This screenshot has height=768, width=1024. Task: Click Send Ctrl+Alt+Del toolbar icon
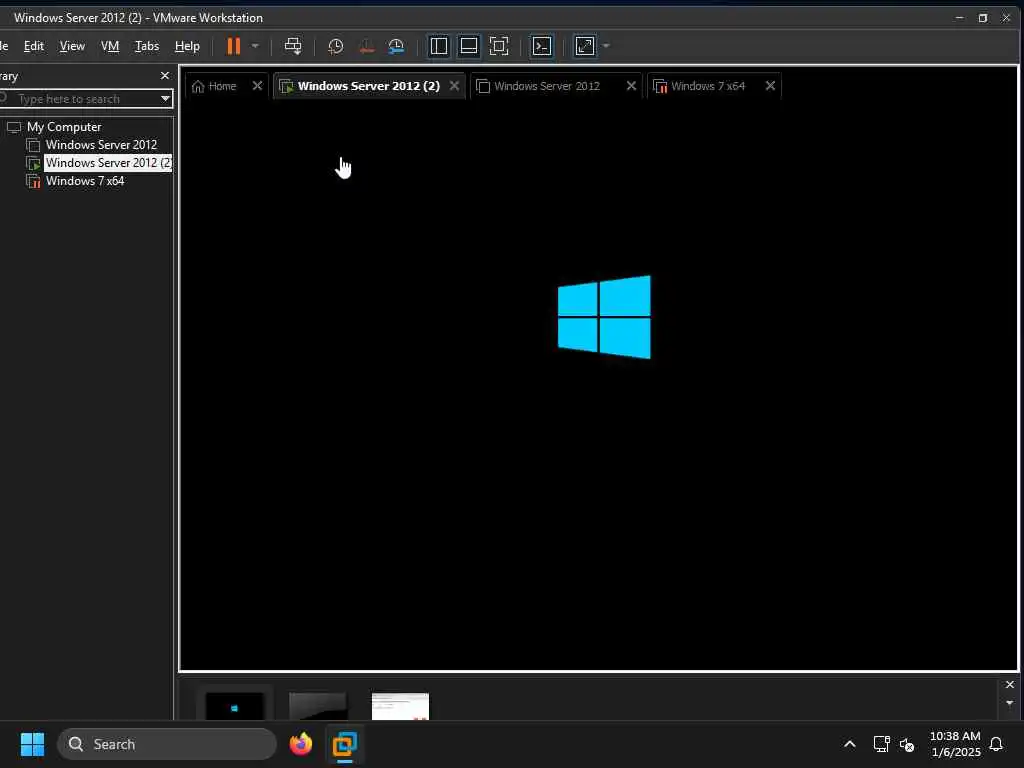[x=293, y=46]
